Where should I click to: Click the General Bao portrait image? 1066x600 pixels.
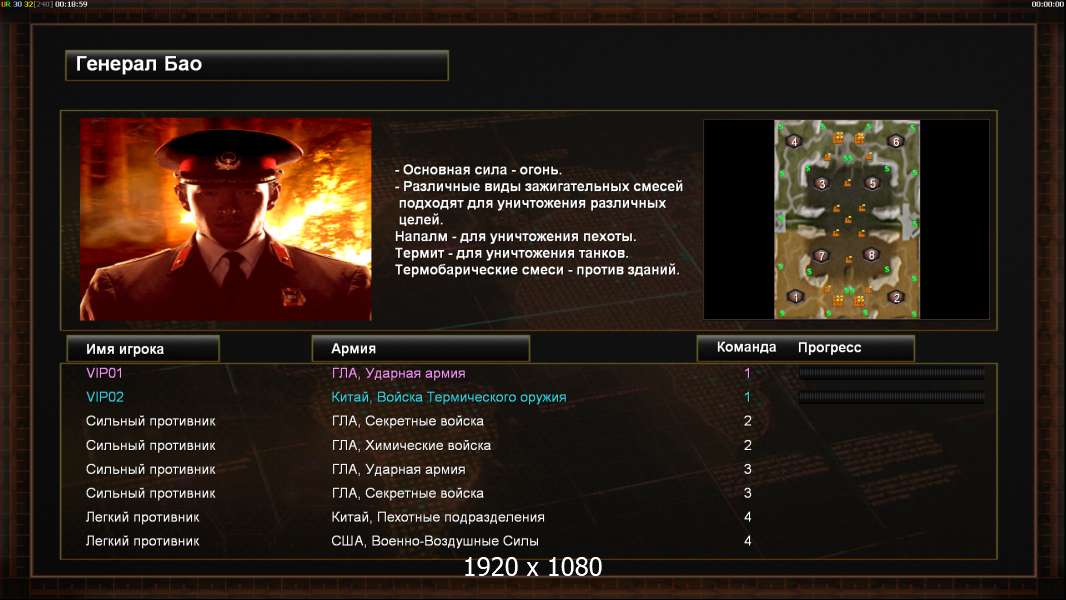(x=226, y=219)
